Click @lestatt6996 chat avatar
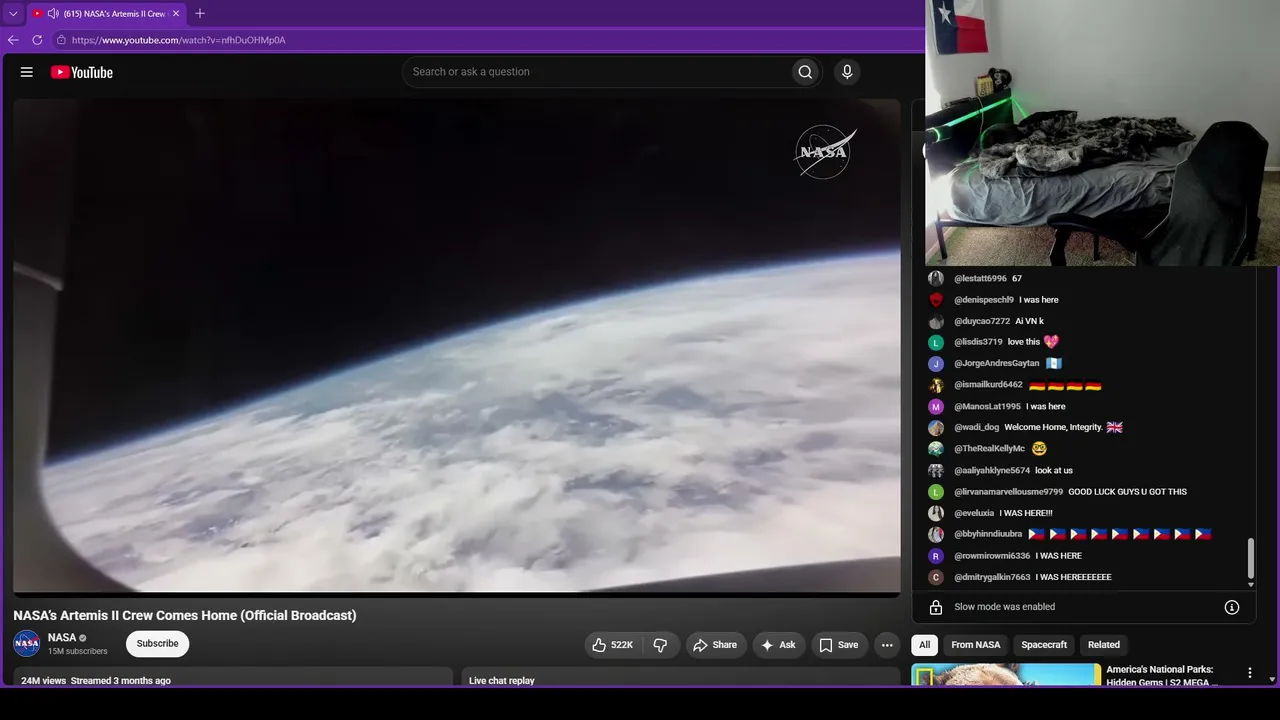This screenshot has width=1280, height=720. point(936,279)
